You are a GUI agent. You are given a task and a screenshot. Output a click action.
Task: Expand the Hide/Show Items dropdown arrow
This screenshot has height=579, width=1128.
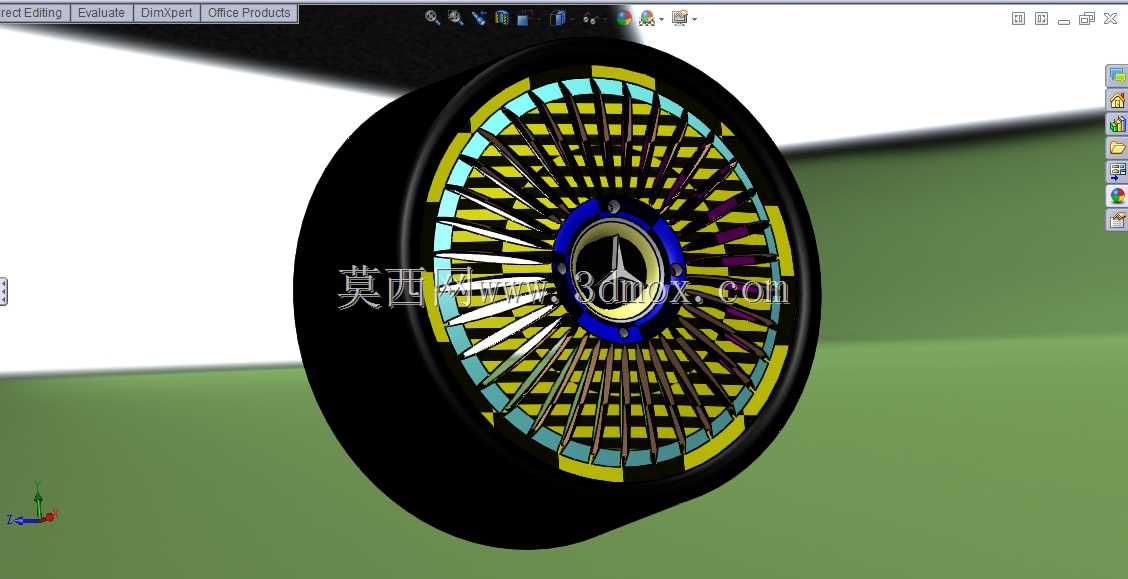point(604,19)
